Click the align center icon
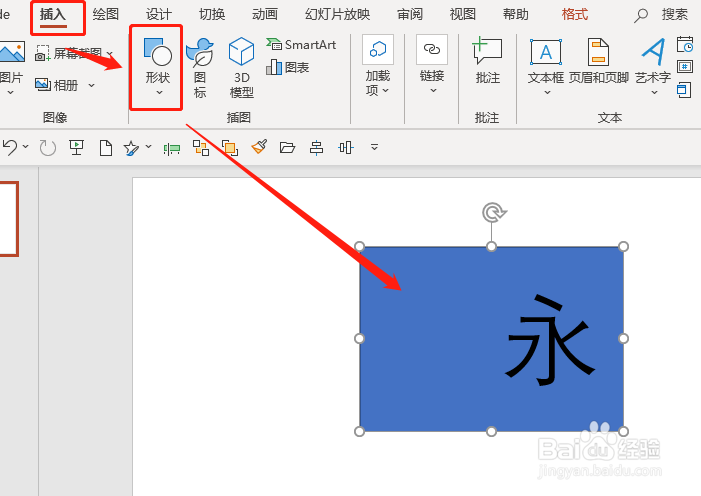 point(317,148)
